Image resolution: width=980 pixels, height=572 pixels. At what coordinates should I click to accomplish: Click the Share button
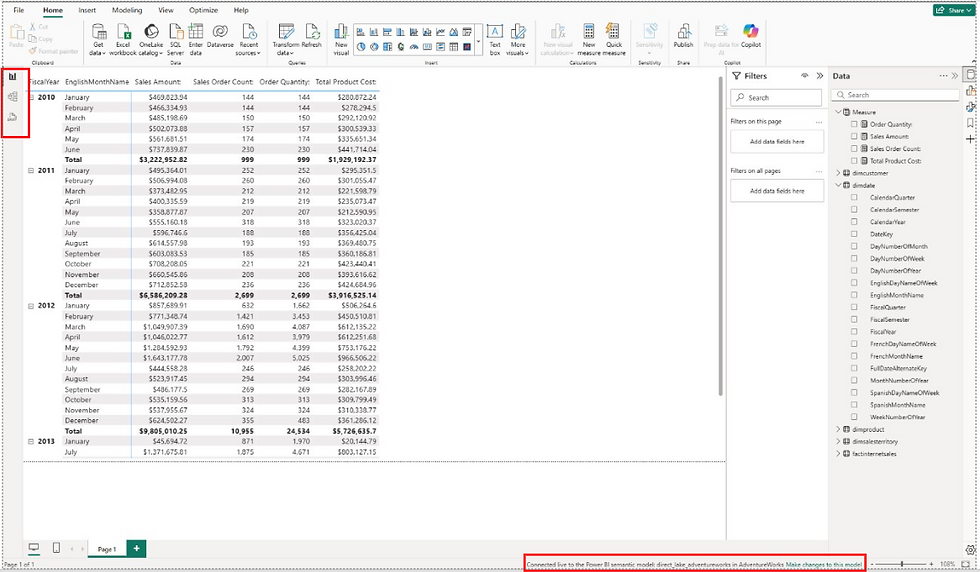[954, 10]
